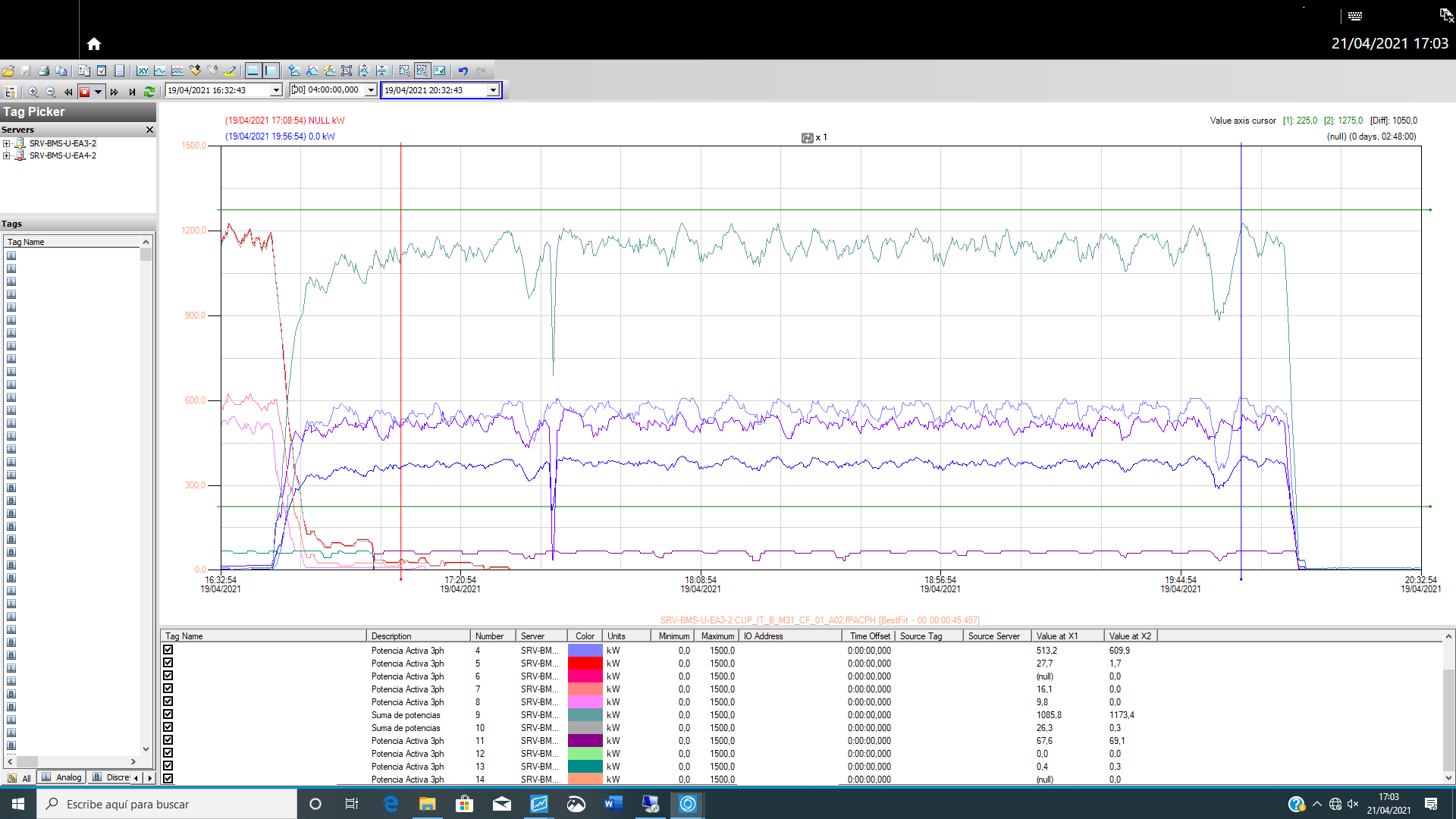Uncheck the tag number 4 checkbox
Viewport: 1456px width, 819px height.
point(168,650)
